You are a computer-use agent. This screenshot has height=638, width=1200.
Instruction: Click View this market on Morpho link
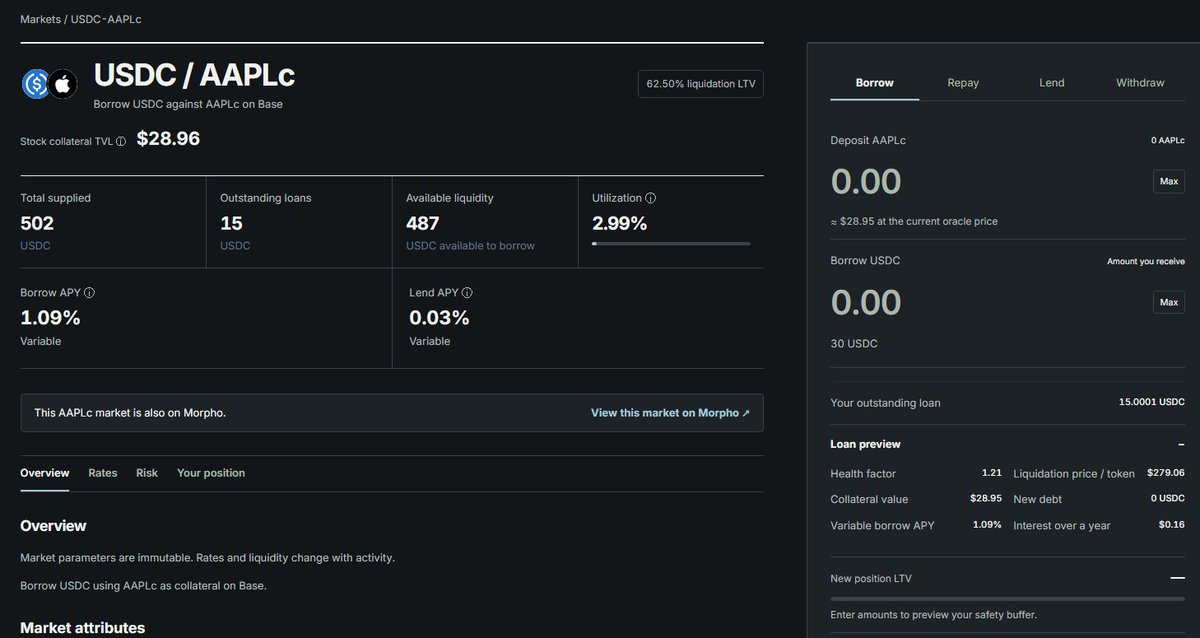(670, 413)
